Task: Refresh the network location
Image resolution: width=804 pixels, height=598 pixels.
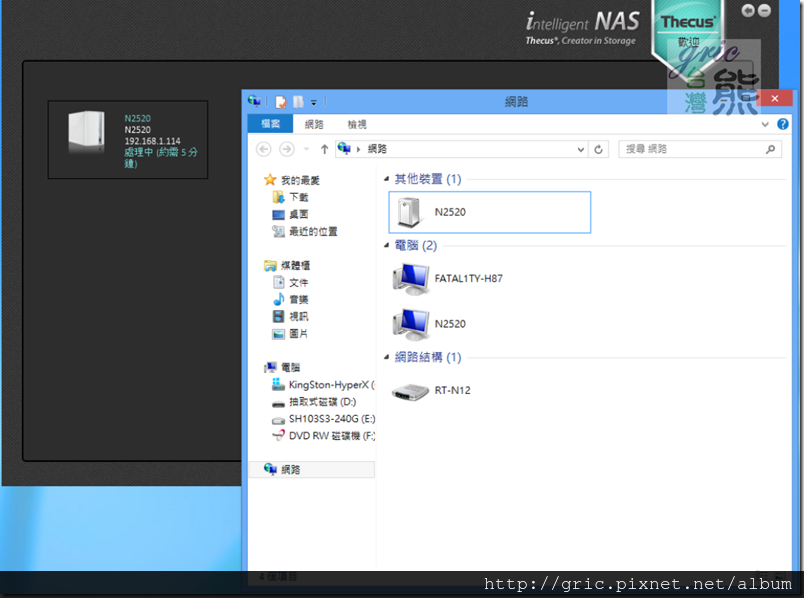Action: pos(598,149)
